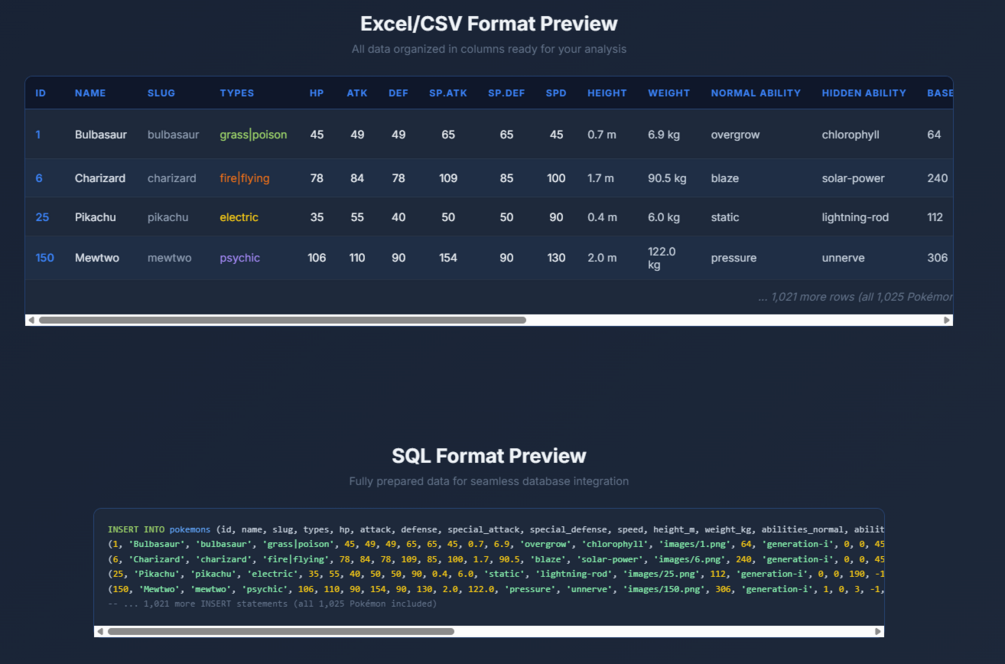Click the DEF column header
Viewport: 1005px width, 664px height.
398,93
